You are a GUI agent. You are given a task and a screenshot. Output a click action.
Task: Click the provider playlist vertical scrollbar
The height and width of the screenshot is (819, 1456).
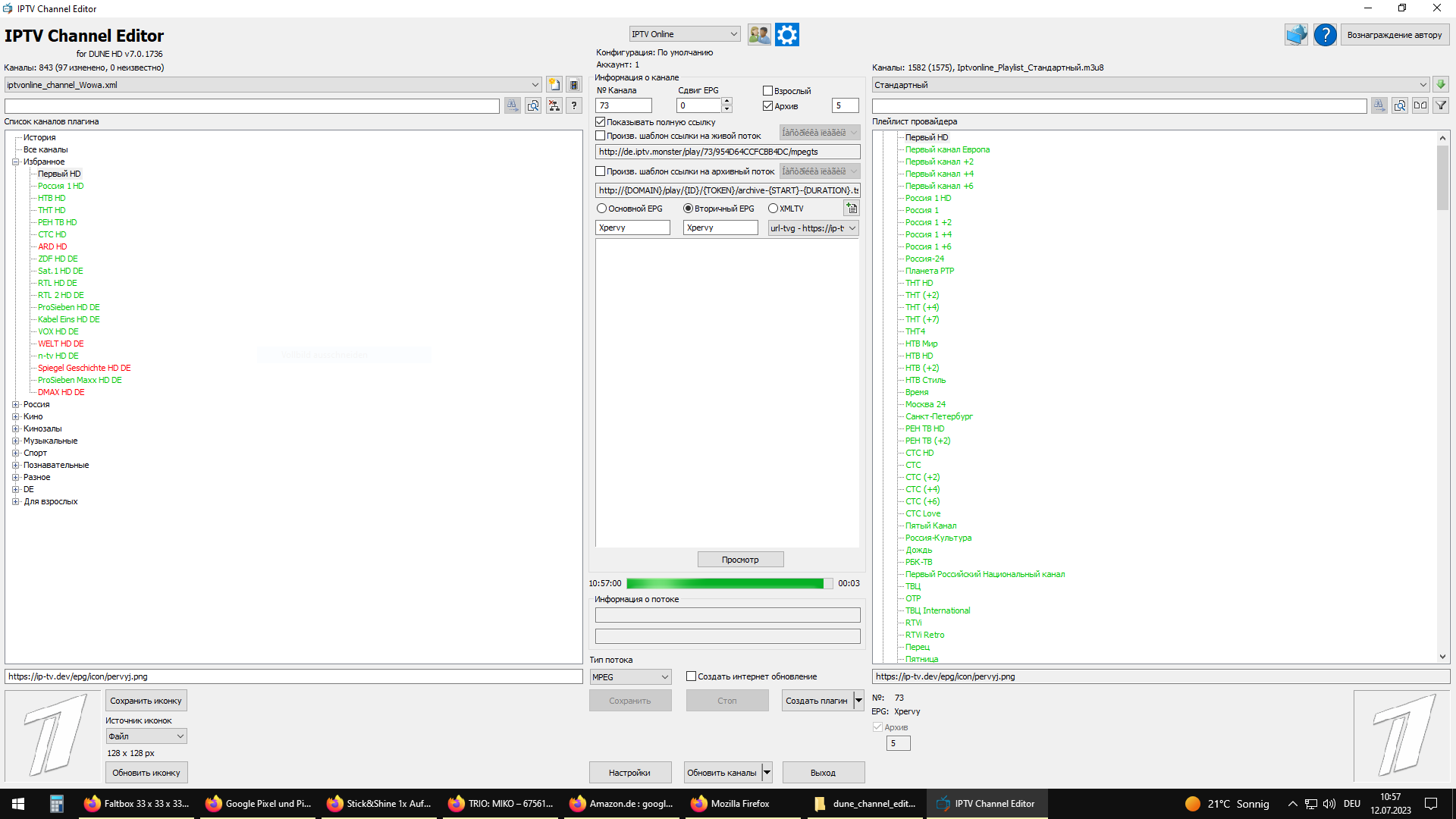(1442, 397)
